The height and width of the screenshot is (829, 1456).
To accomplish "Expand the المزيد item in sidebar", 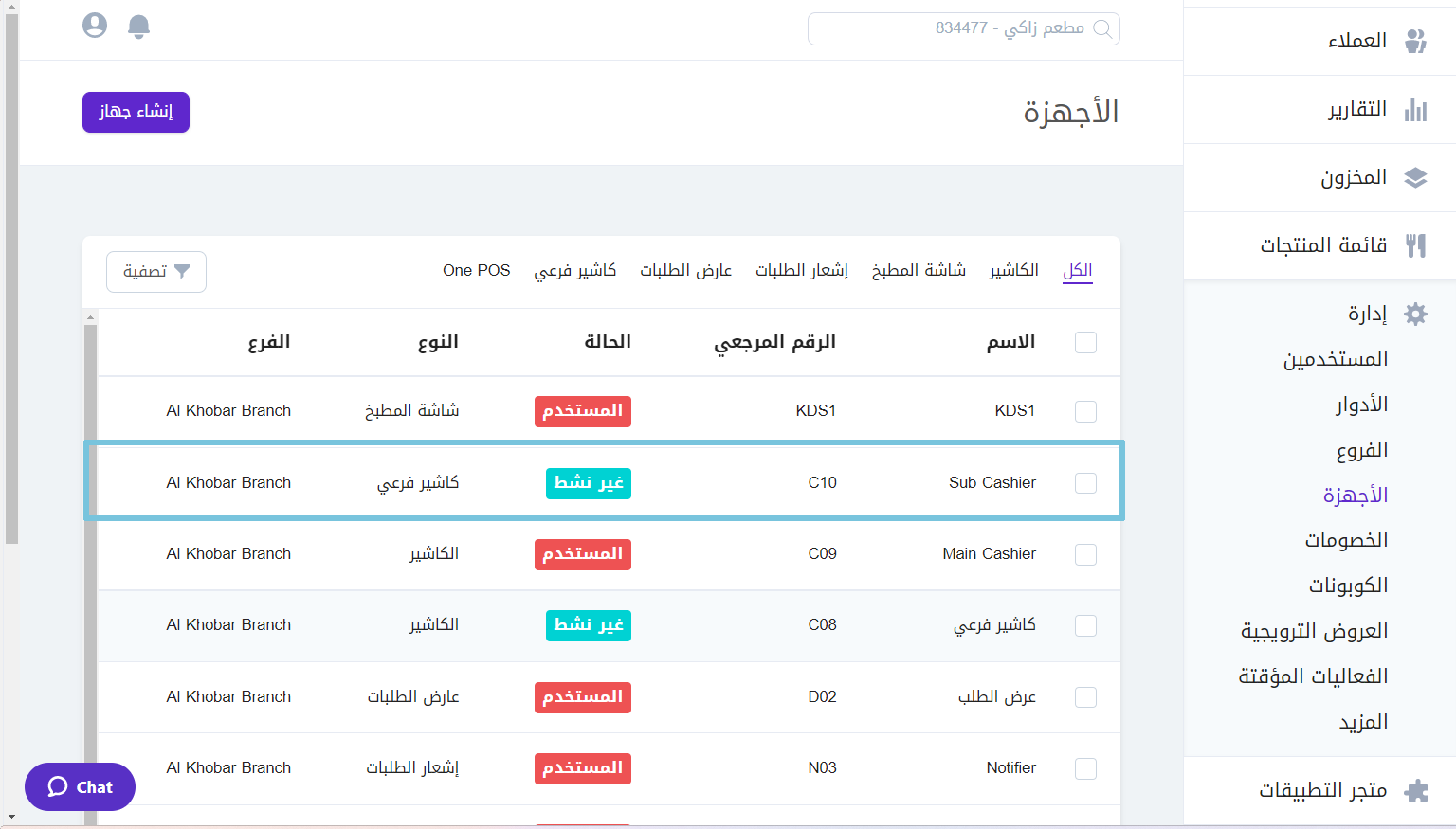I will [x=1363, y=722].
